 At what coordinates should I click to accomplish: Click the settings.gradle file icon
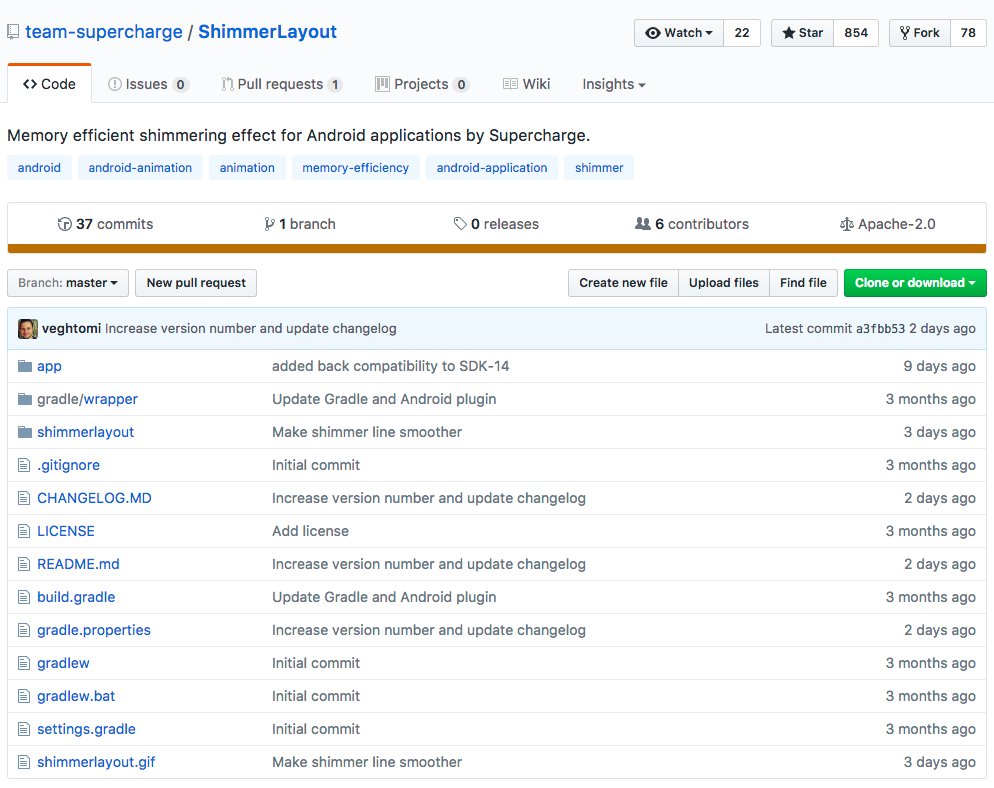point(24,729)
